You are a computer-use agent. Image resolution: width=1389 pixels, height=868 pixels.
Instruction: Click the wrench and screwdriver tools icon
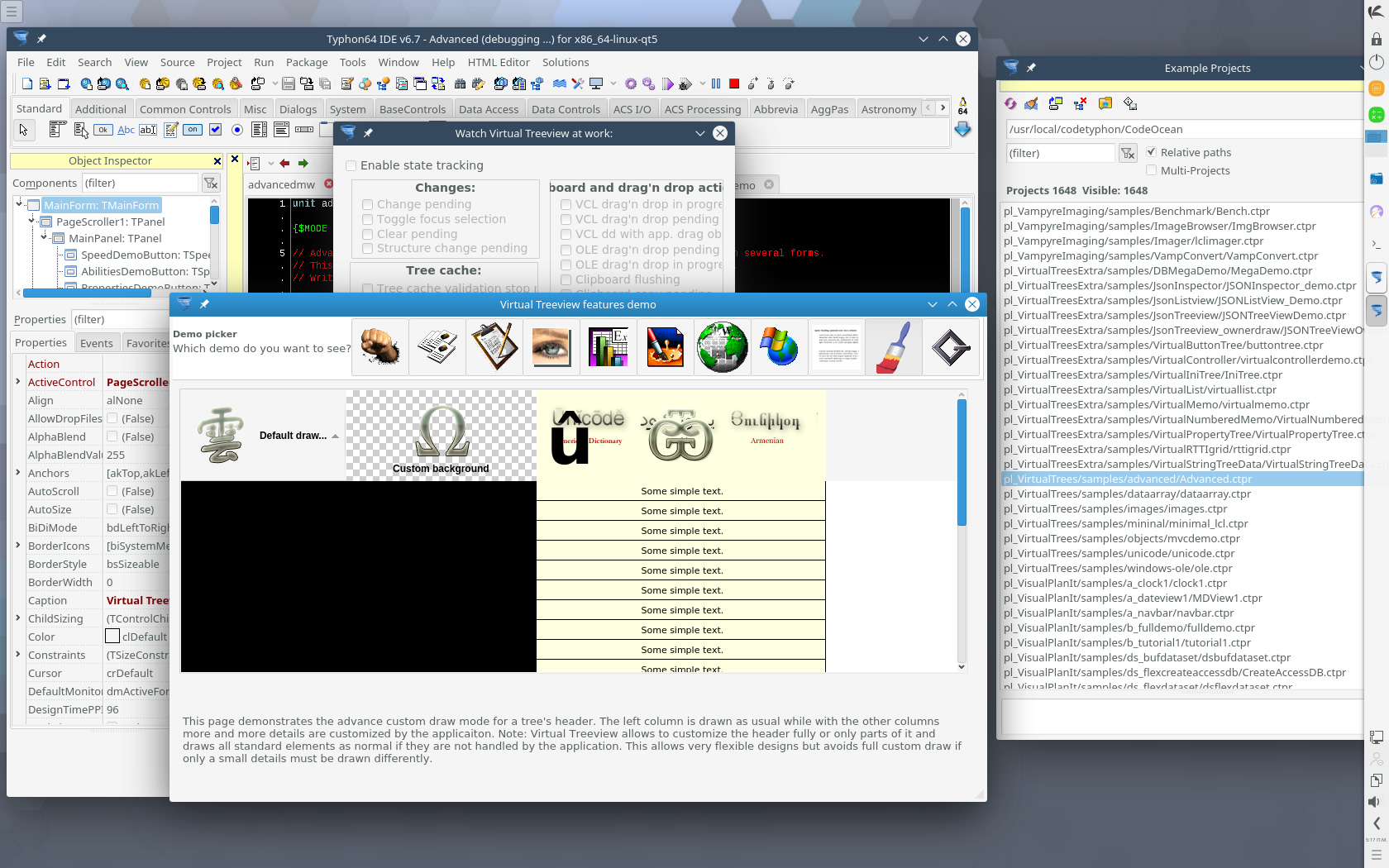click(x=577, y=83)
